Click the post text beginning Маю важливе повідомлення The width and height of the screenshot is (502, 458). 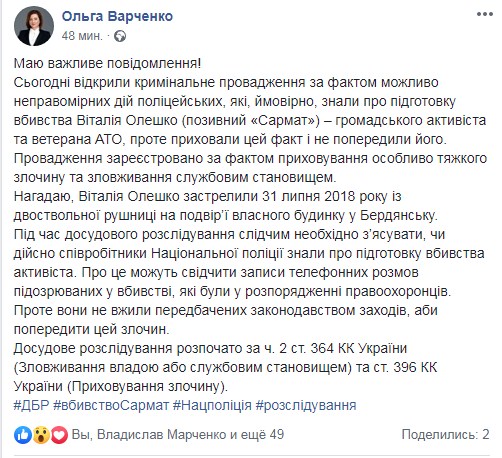click(107, 63)
